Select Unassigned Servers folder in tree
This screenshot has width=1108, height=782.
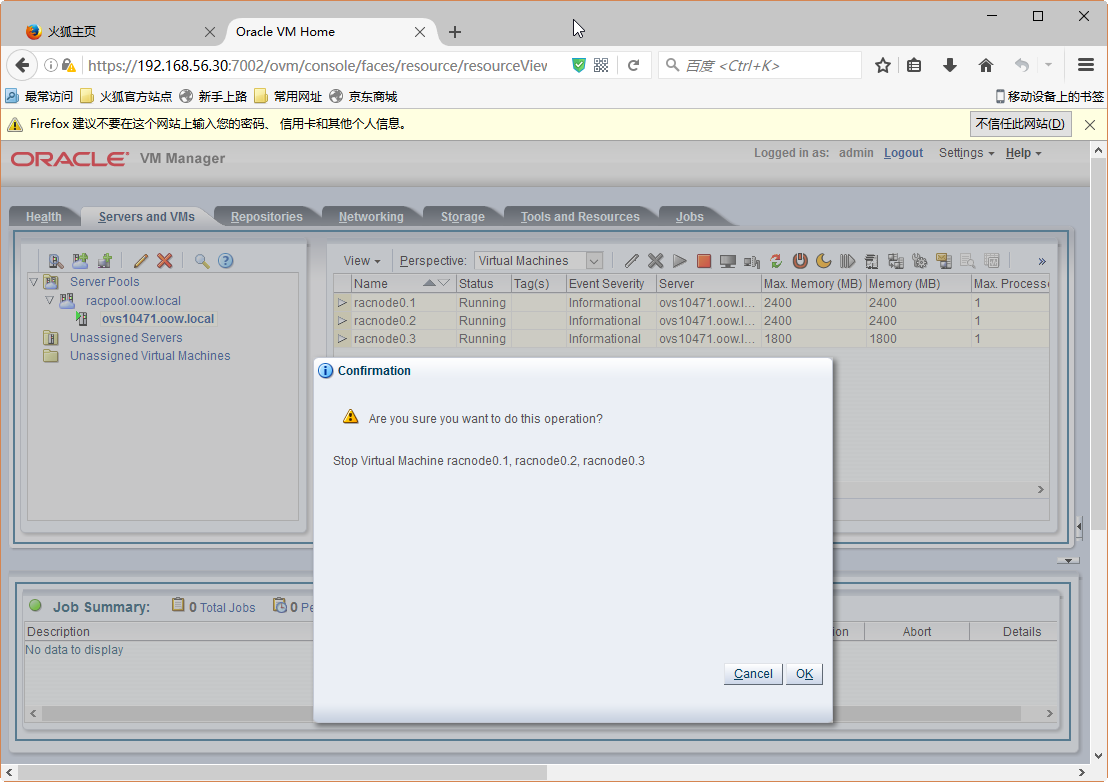tap(126, 338)
